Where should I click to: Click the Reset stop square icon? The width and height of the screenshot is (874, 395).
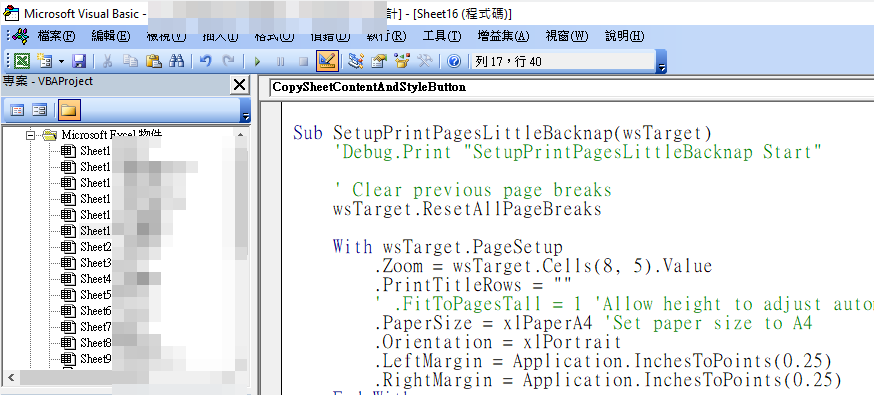(303, 61)
